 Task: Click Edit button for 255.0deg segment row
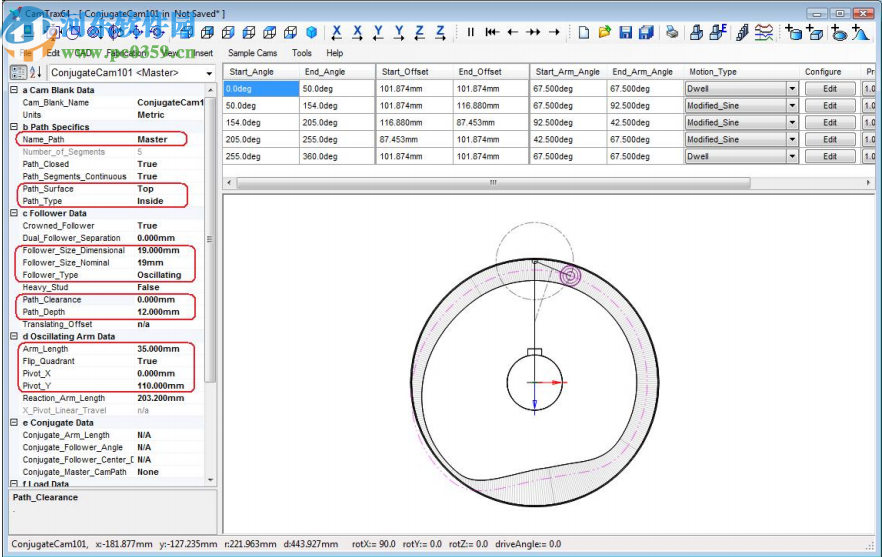point(829,157)
